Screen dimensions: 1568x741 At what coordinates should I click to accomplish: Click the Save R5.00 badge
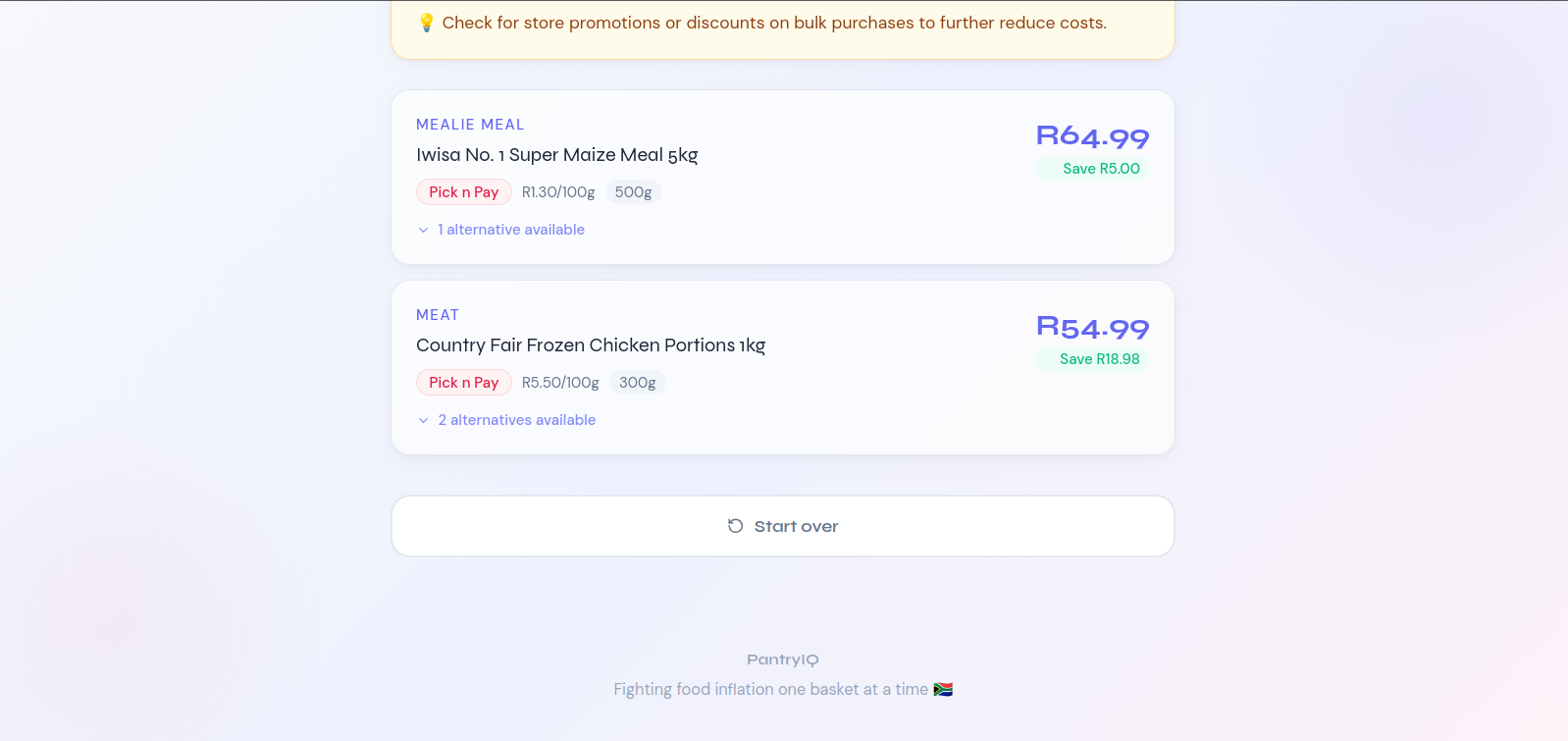(1092, 169)
